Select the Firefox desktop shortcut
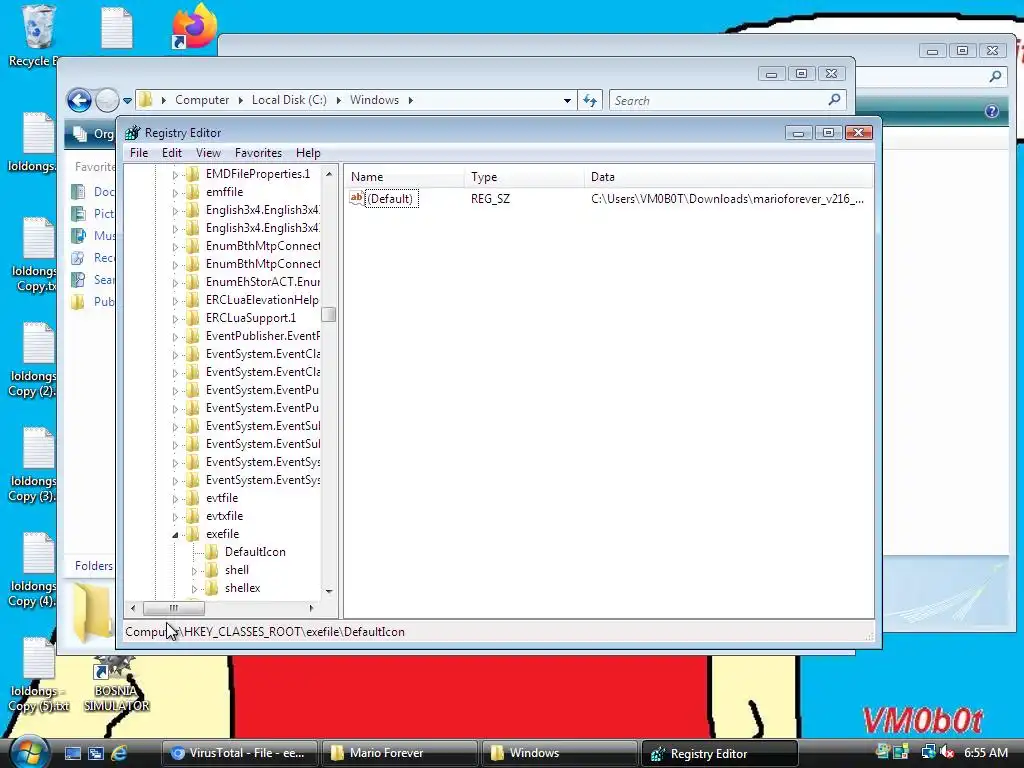The image size is (1024, 768). click(x=194, y=26)
